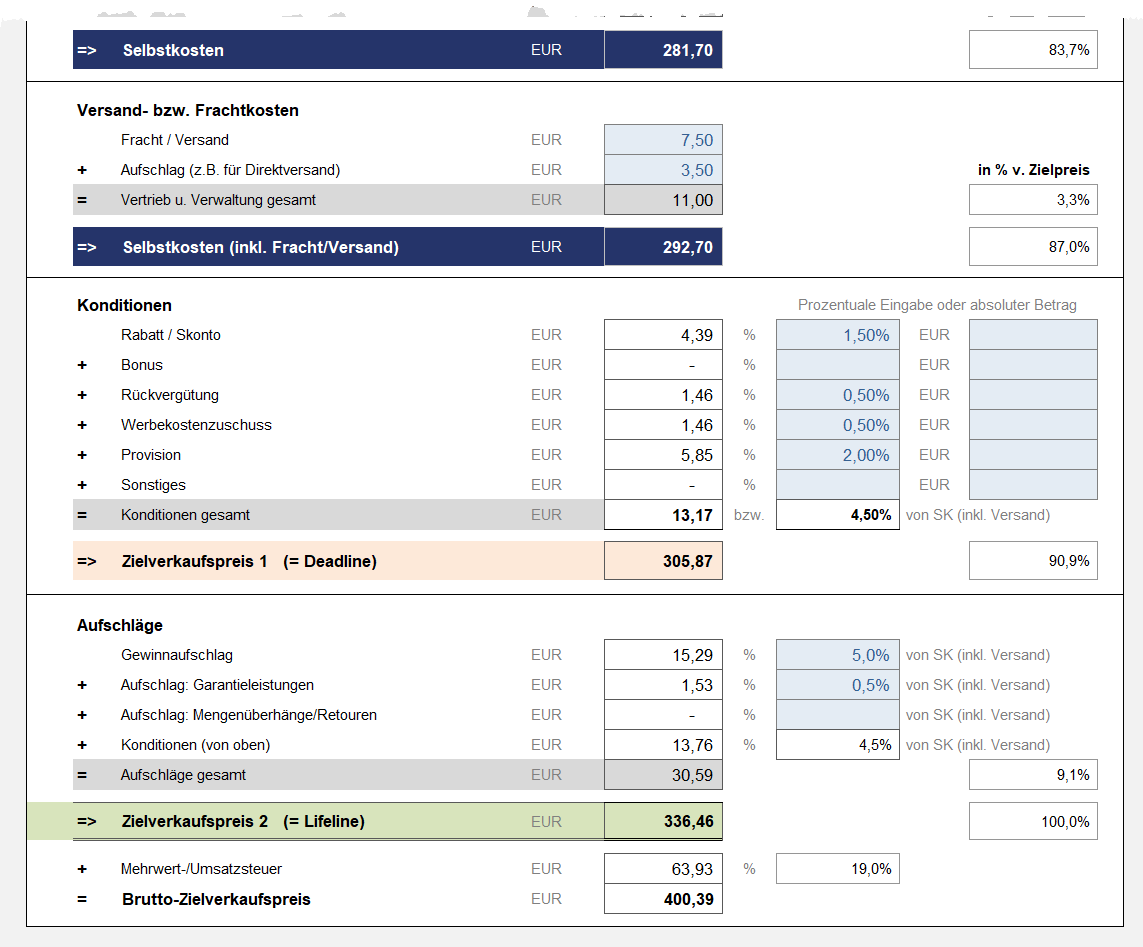
Task: Click the Fracht / Versand value cell 7,50
Action: click(x=663, y=140)
